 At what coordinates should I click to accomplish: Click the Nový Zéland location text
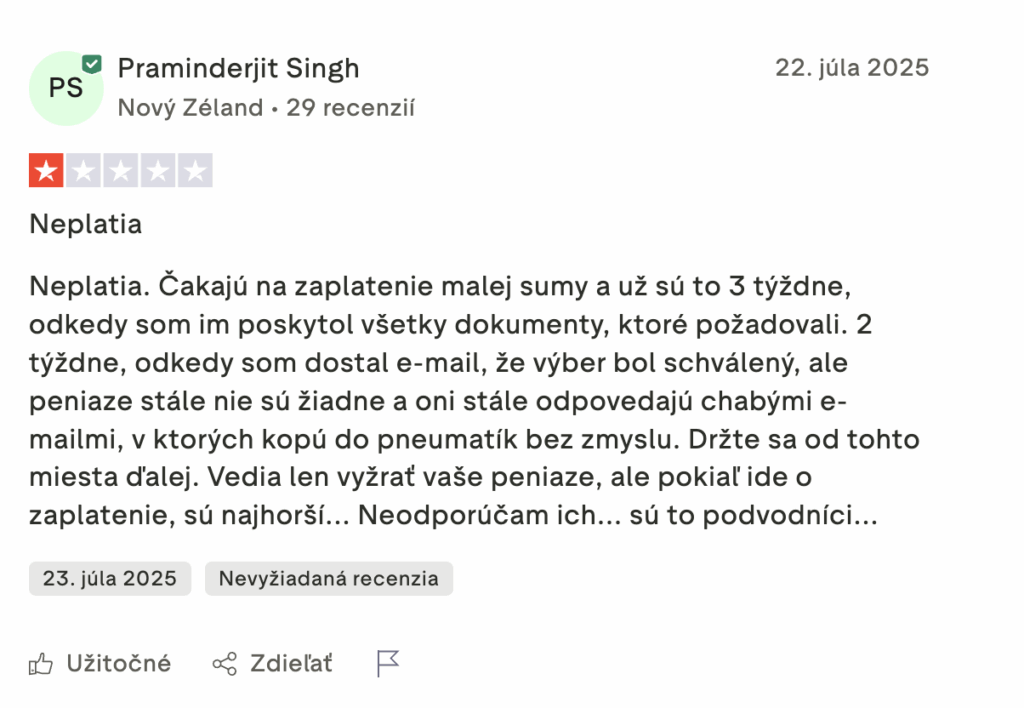point(190,108)
